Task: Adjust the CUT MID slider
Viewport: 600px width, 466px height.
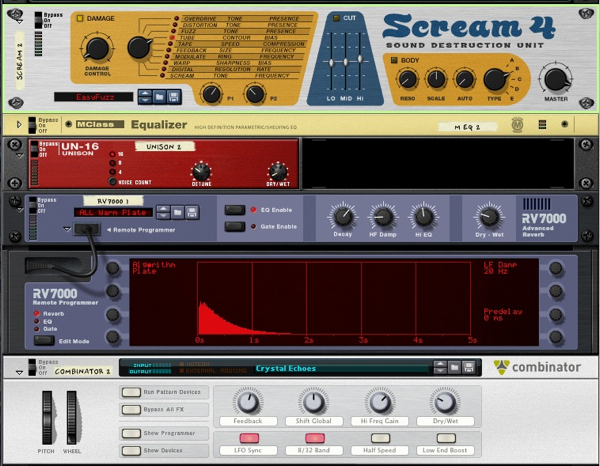Action: (x=346, y=62)
